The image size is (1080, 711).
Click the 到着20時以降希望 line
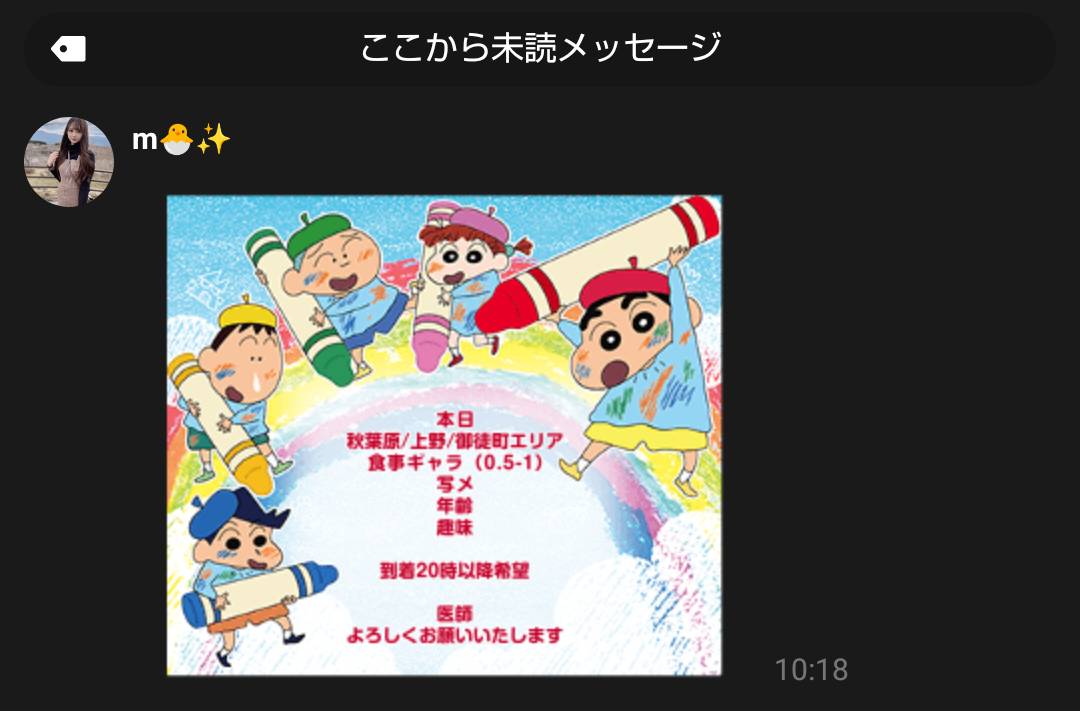[x=455, y=571]
